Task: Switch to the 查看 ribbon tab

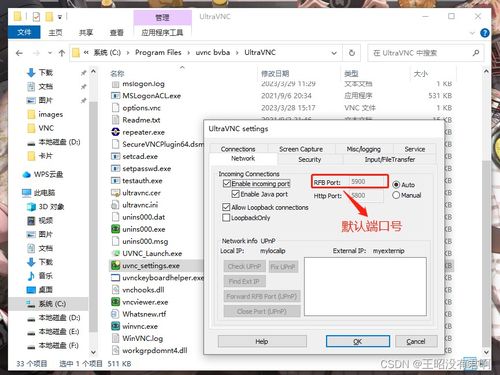Action: [117, 33]
